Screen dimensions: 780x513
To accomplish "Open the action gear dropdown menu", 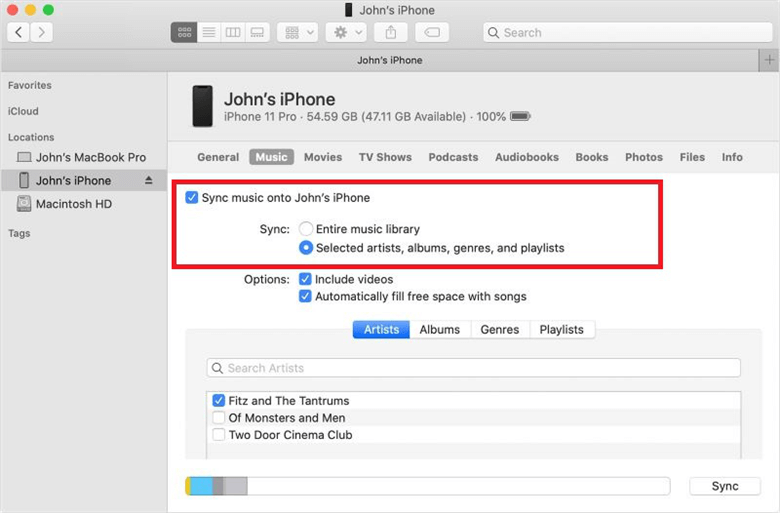I will tap(346, 33).
